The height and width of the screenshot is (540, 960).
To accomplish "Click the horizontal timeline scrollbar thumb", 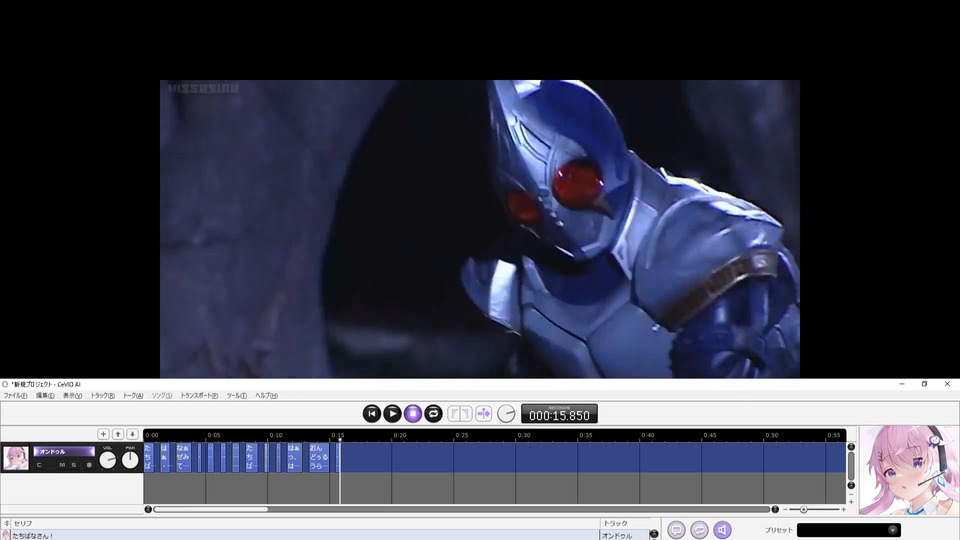I will click(211, 509).
